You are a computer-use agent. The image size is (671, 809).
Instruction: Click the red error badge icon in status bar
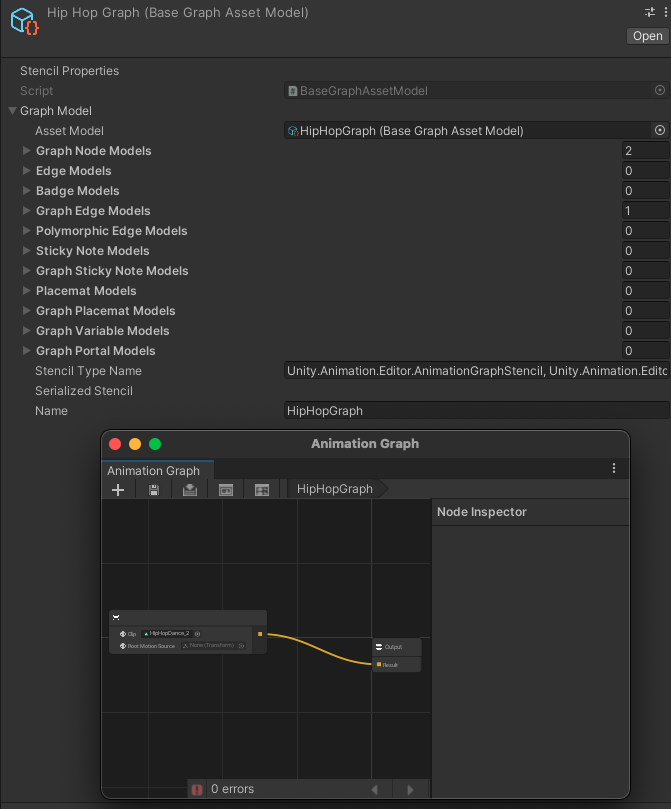point(197,789)
